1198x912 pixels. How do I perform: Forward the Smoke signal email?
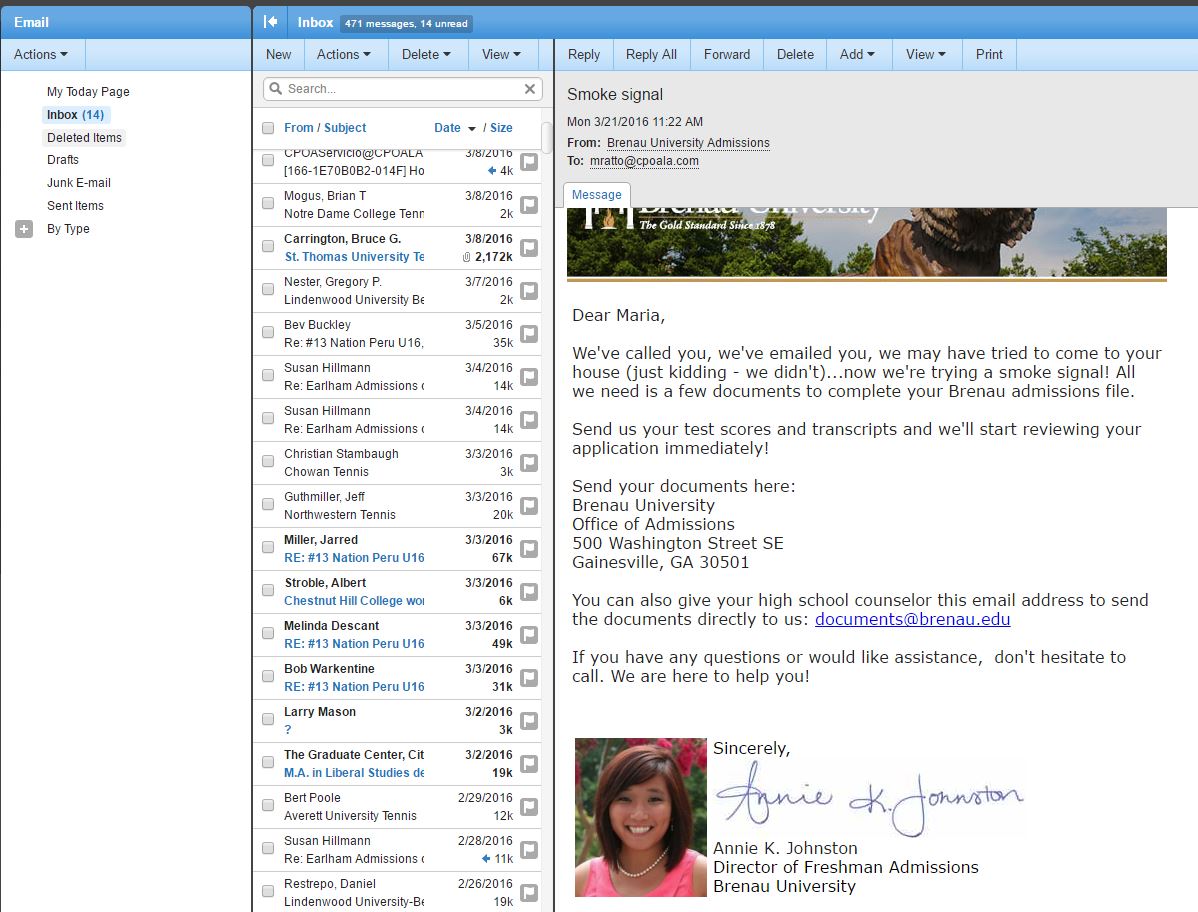727,54
